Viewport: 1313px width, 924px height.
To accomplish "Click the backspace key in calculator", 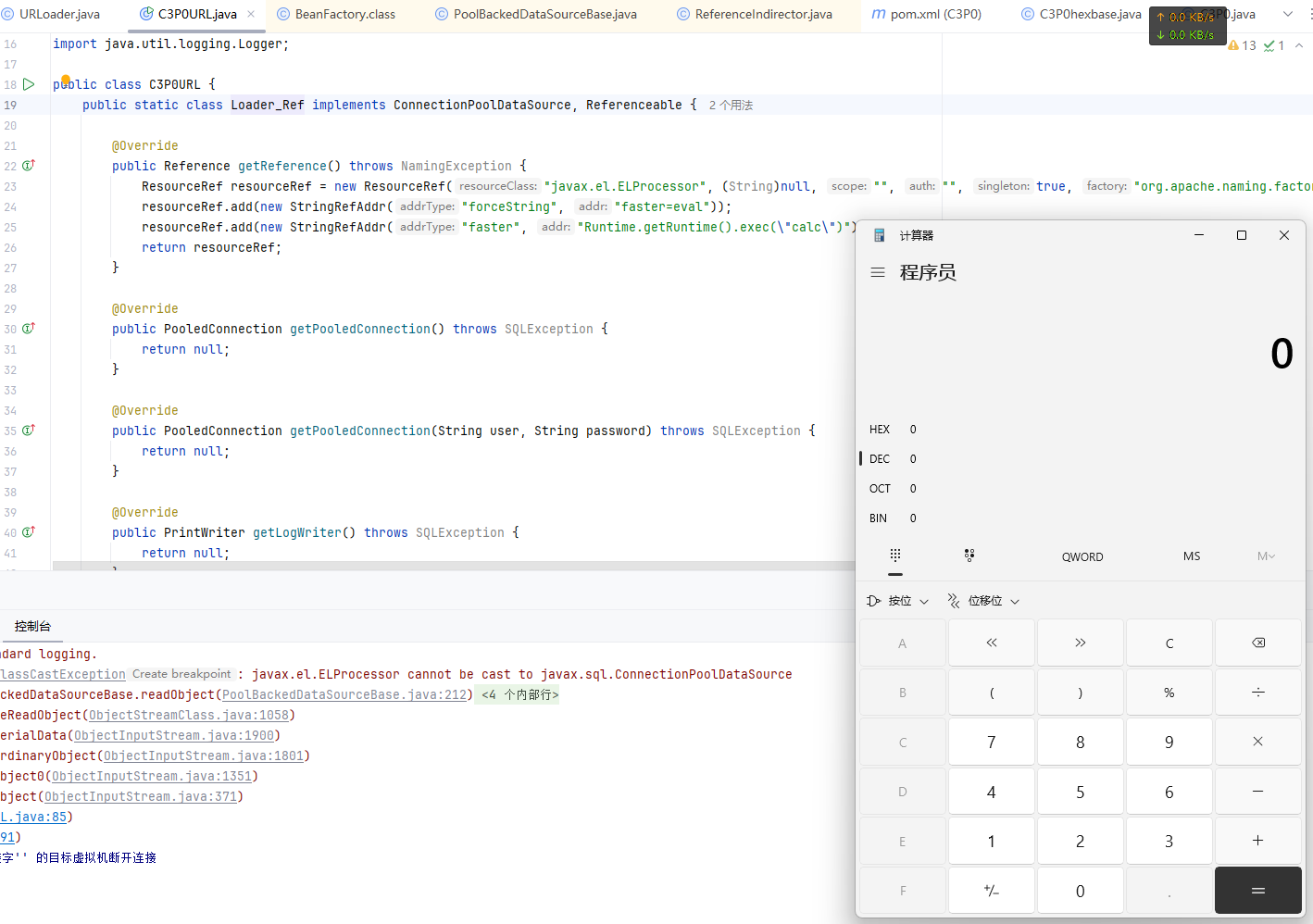I will click(1258, 643).
